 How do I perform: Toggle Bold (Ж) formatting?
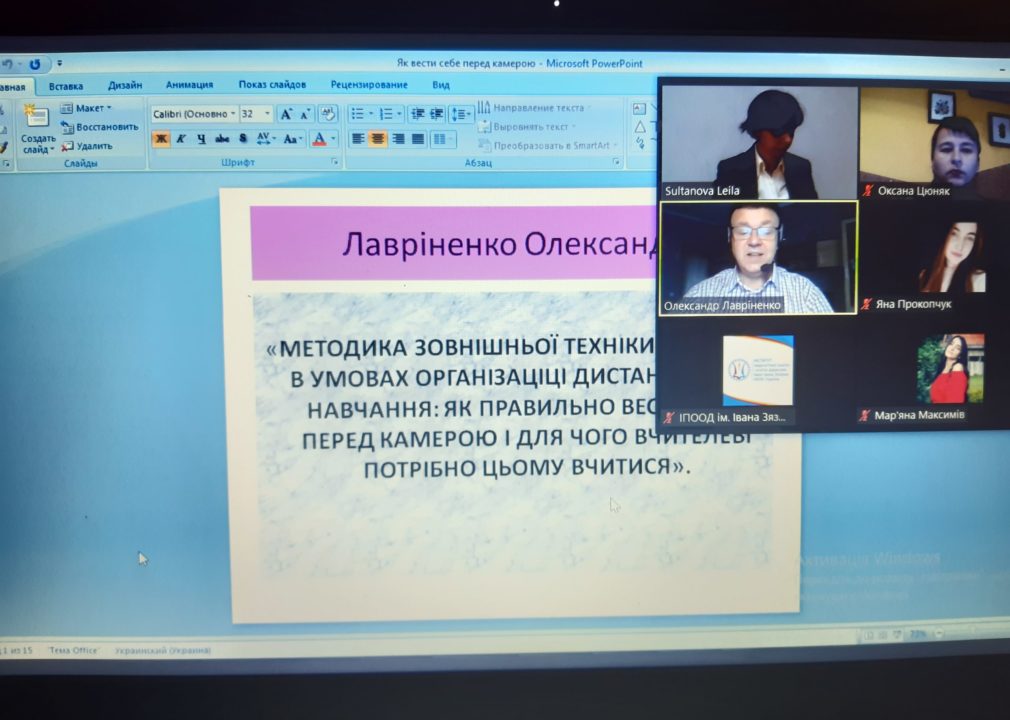[161, 138]
